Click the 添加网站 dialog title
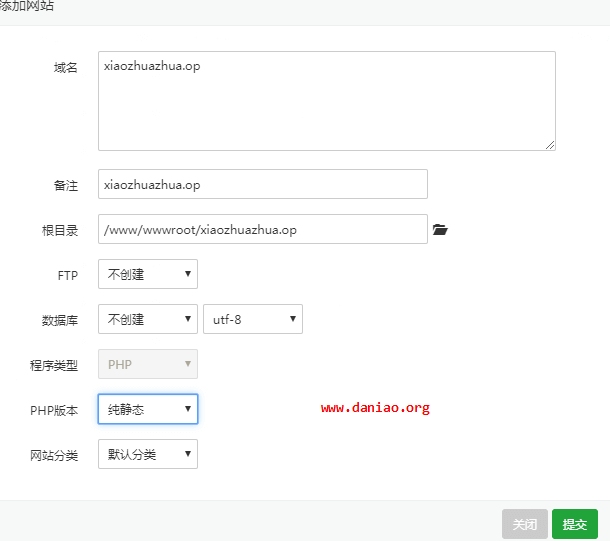This screenshot has height=541, width=610. [26, 5]
